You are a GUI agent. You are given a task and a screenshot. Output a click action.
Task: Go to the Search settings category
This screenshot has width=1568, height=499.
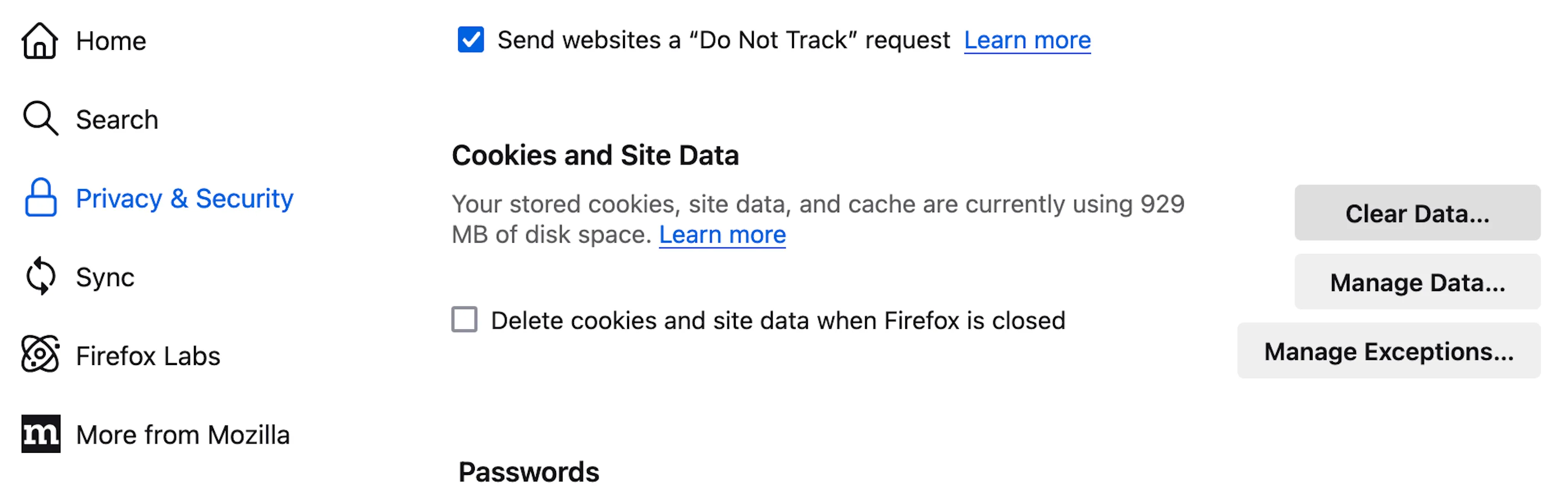point(117,119)
